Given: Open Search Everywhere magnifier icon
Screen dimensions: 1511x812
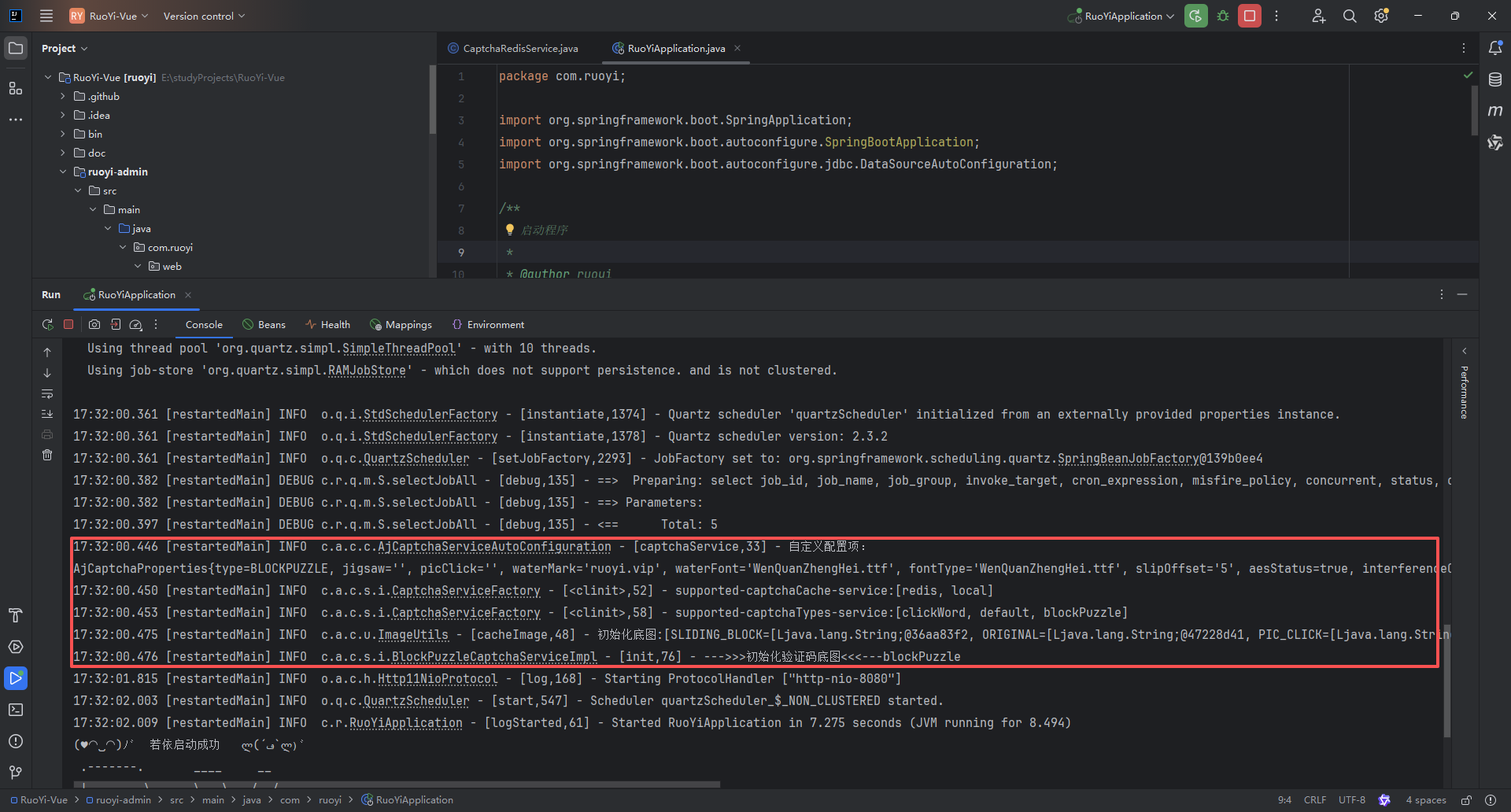Looking at the screenshot, I should [1350, 16].
